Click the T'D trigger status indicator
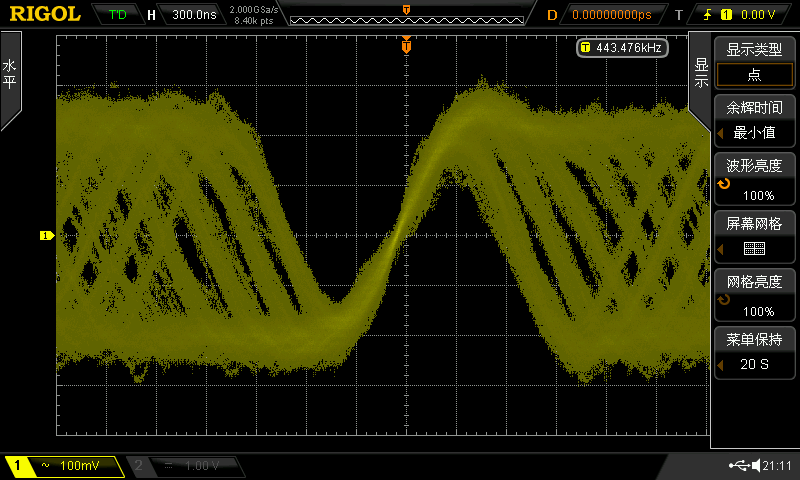Viewport: 800px width, 480px height. point(118,14)
